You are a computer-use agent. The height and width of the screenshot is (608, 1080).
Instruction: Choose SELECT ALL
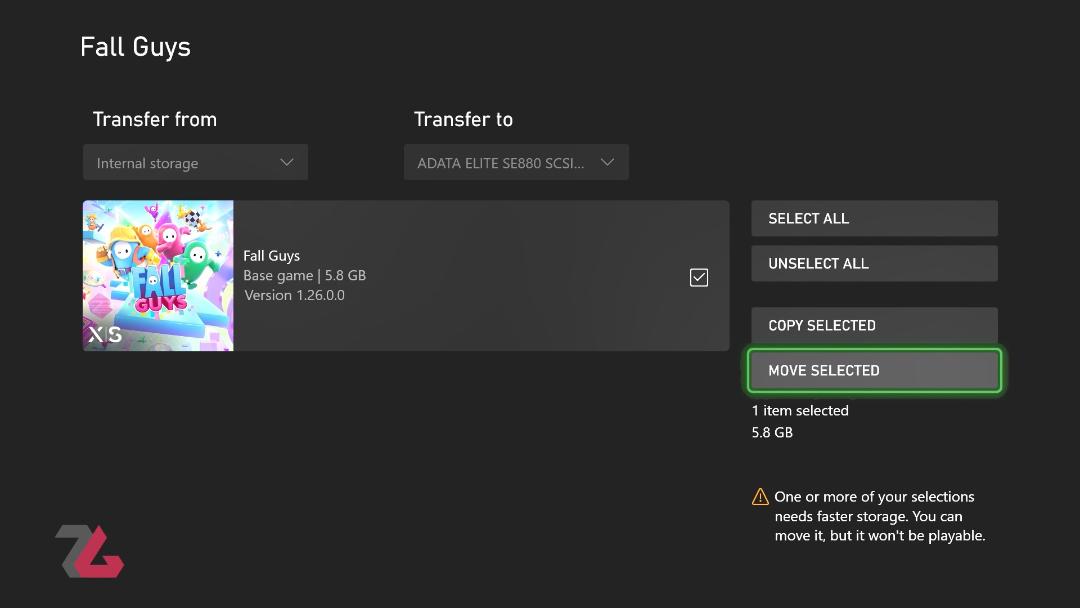pos(874,218)
